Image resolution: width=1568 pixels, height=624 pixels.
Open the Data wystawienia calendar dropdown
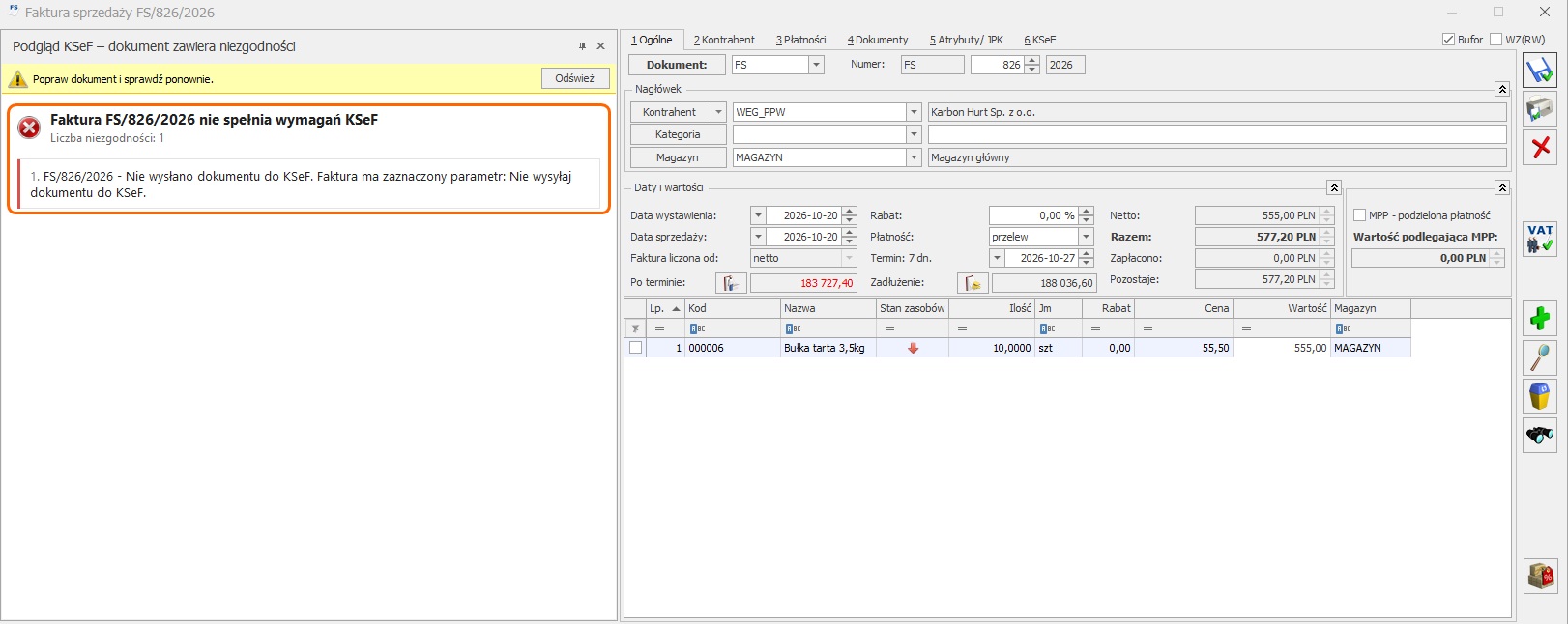[758, 215]
